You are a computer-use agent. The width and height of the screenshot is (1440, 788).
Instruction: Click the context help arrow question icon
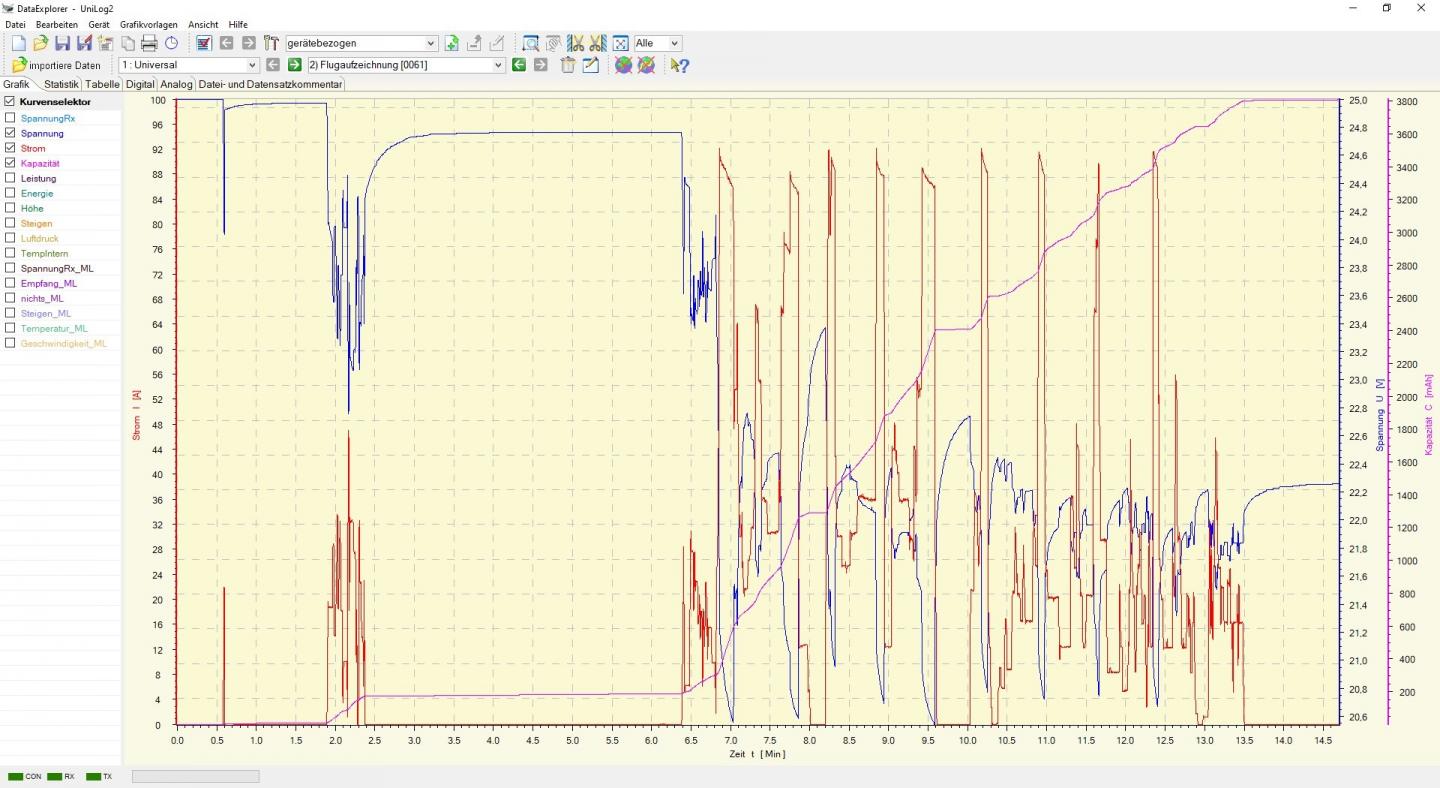point(680,65)
